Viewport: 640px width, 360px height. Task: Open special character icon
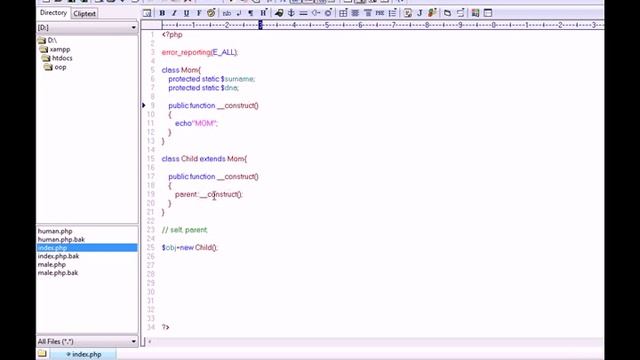pyautogui.click(x=328, y=13)
